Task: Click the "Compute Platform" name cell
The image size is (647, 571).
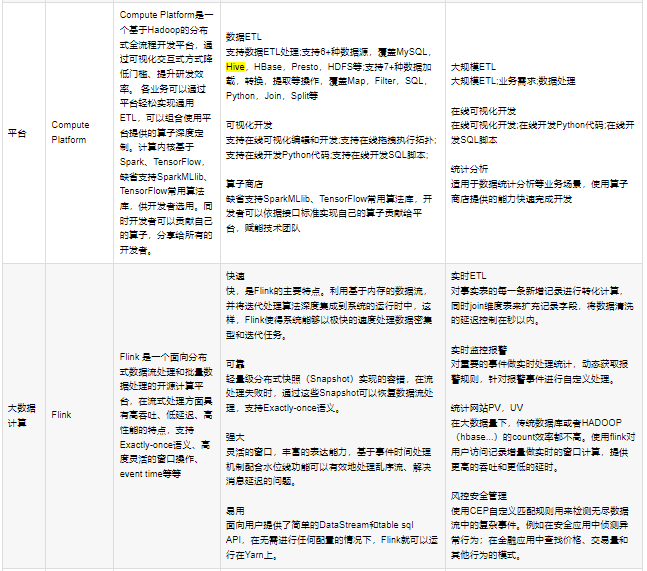Action: pos(79,132)
